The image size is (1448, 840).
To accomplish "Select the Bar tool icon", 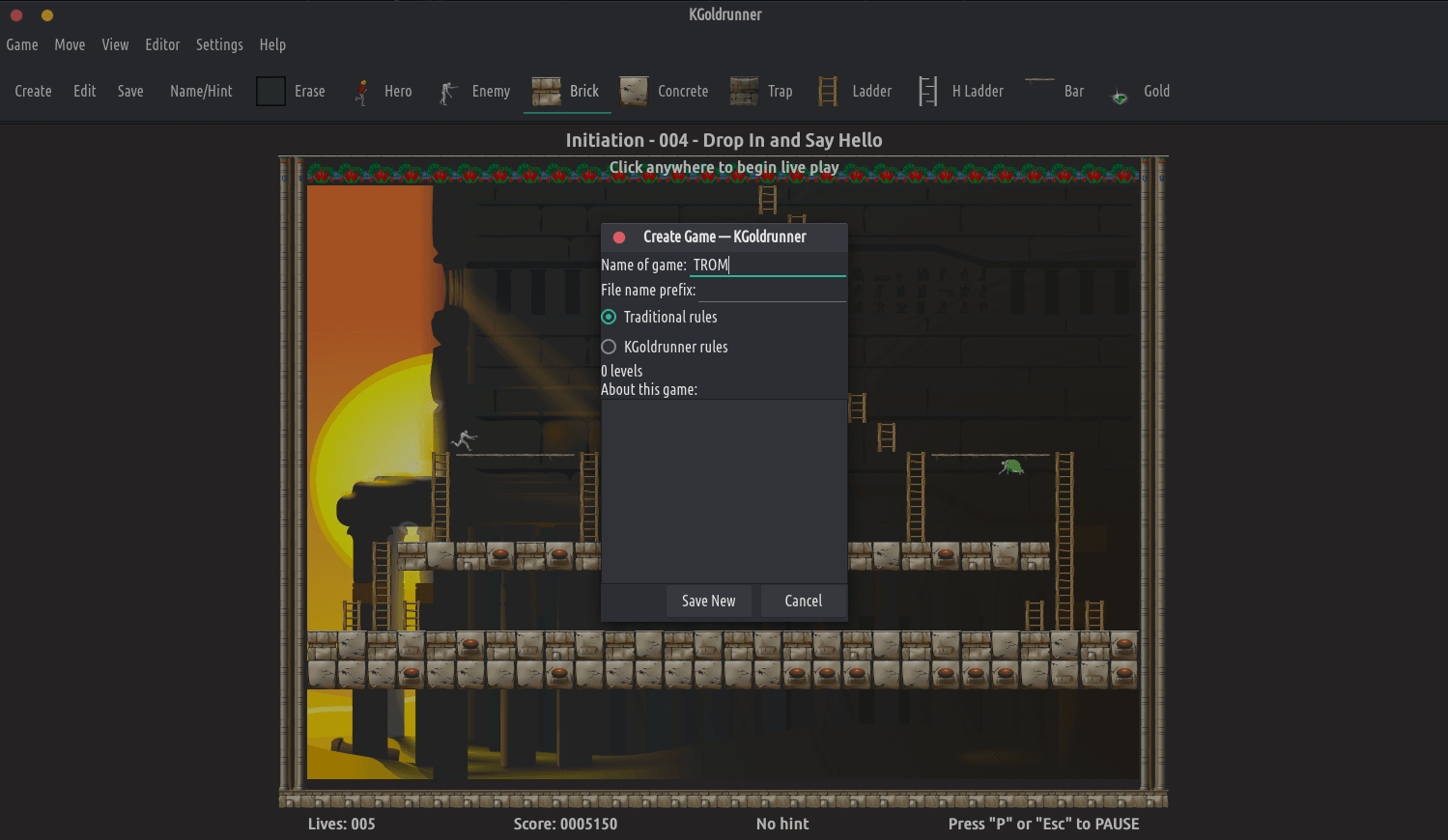I will (x=1039, y=81).
